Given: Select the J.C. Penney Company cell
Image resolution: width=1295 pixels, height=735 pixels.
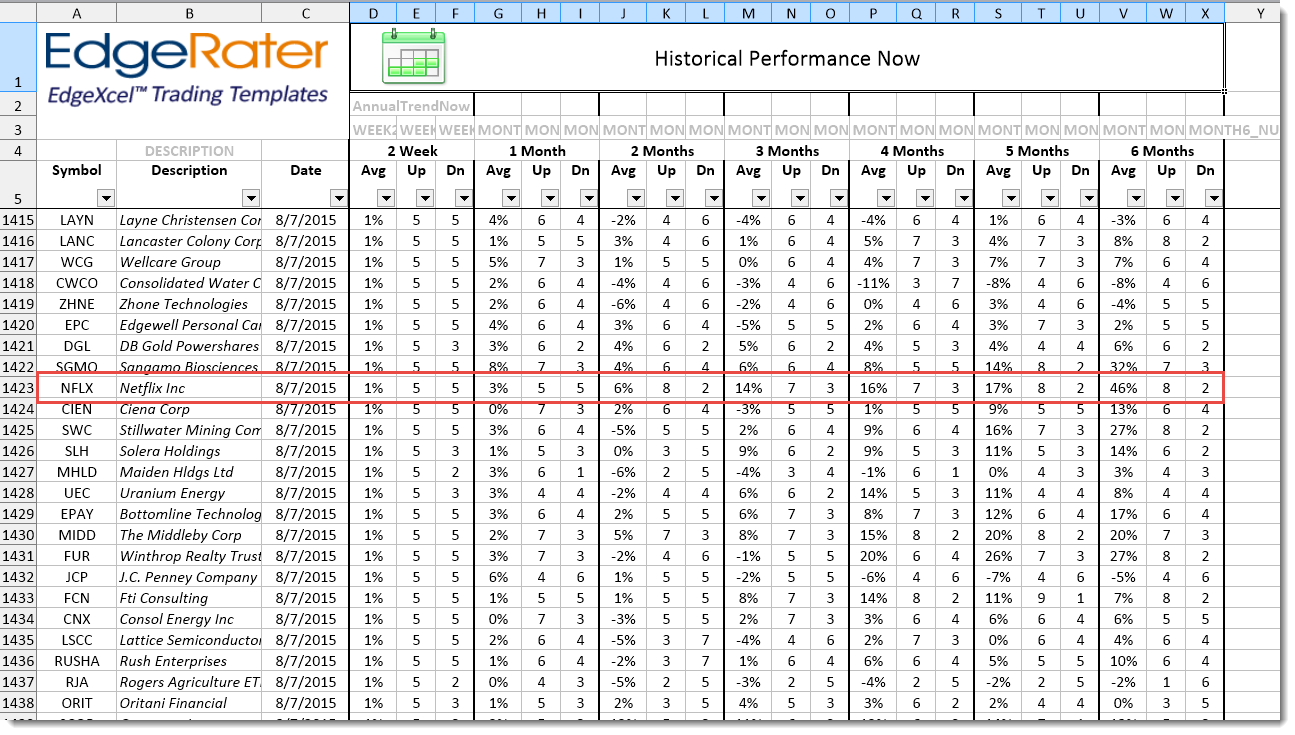Looking at the screenshot, I should tap(189, 577).
